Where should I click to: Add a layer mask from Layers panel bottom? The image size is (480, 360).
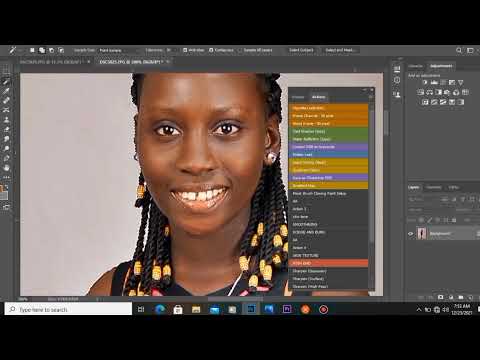441,297
